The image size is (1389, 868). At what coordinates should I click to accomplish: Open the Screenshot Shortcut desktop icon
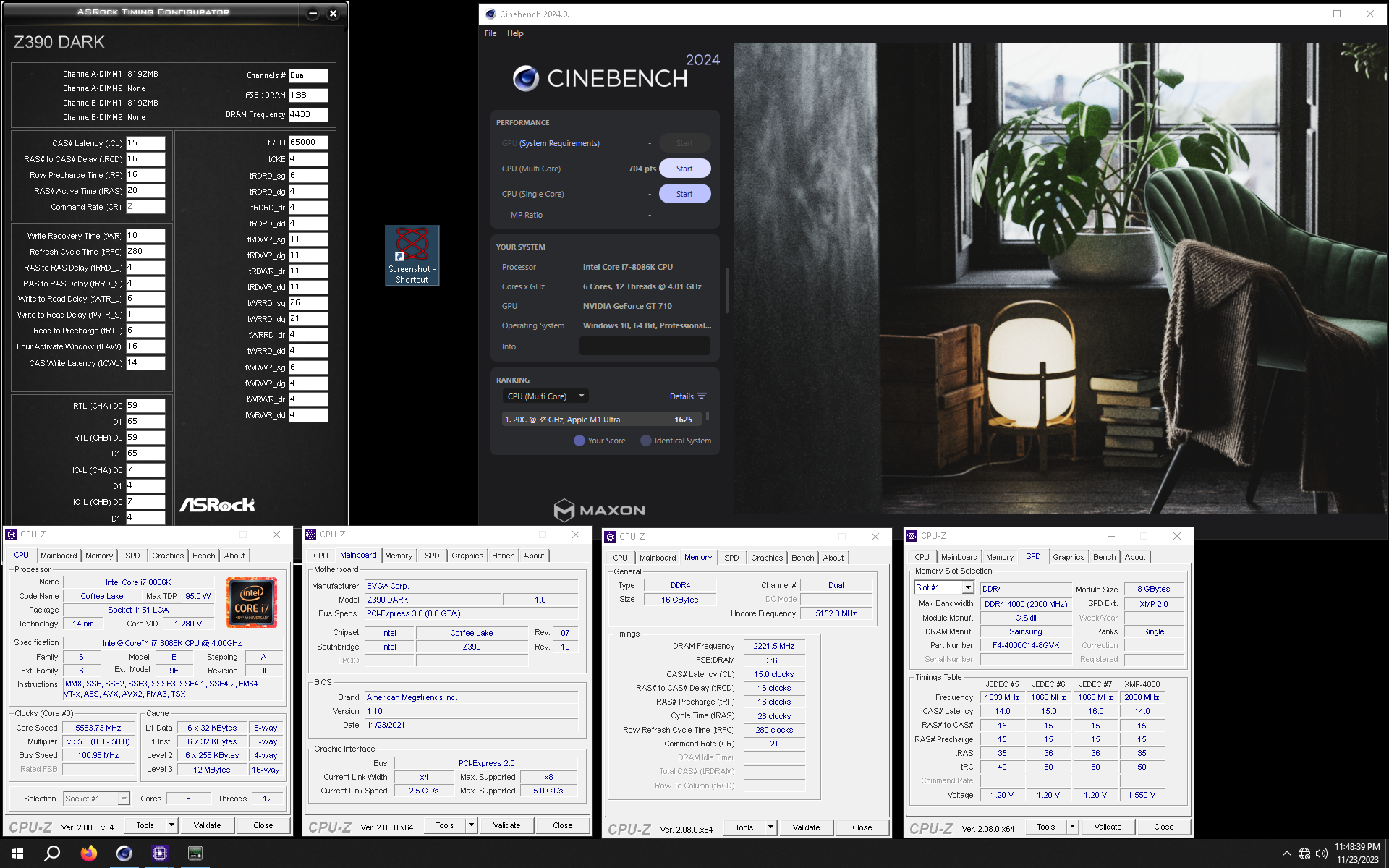[412, 255]
